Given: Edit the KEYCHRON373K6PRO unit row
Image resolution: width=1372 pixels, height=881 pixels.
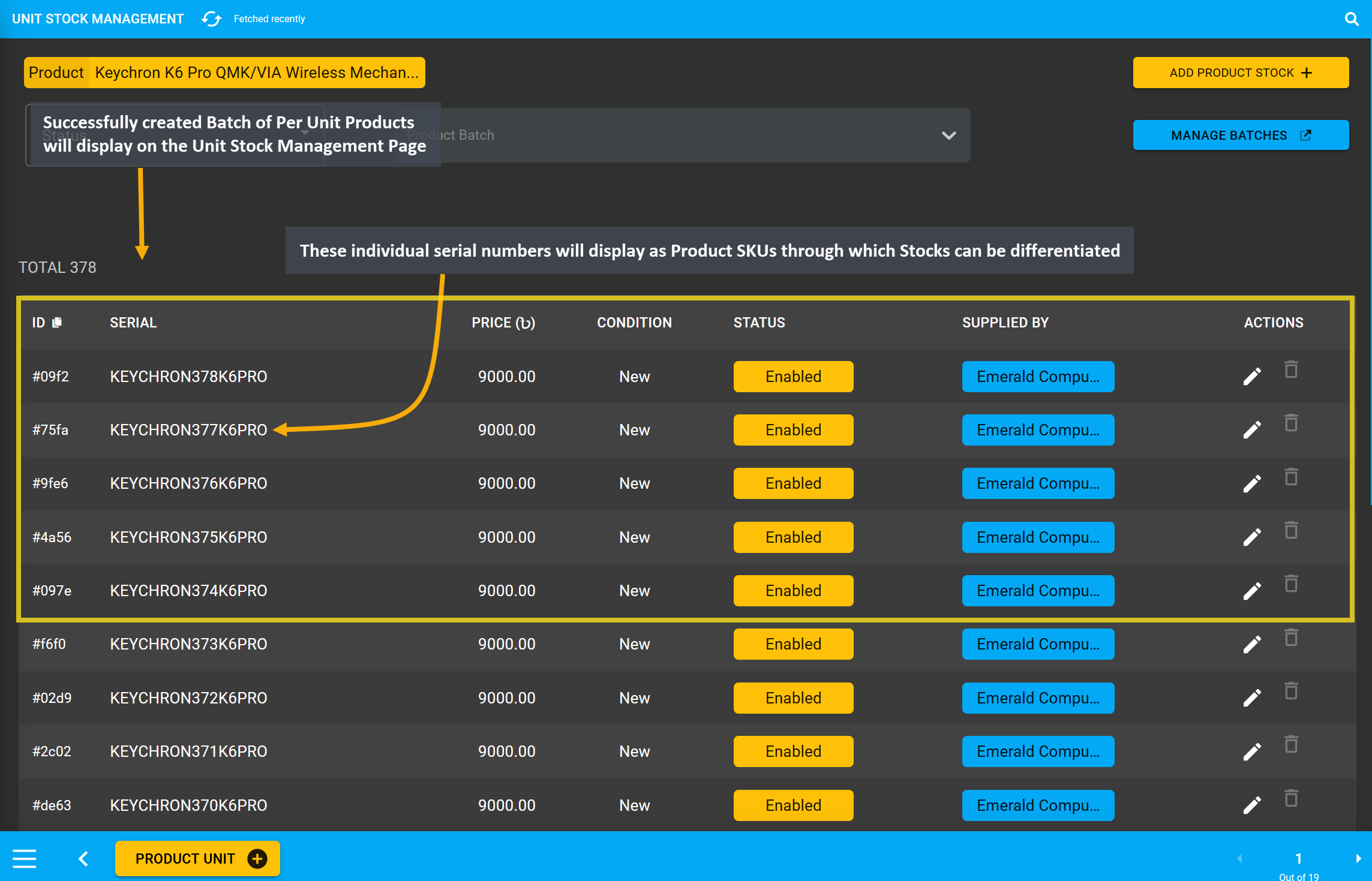Looking at the screenshot, I should coord(1252,644).
